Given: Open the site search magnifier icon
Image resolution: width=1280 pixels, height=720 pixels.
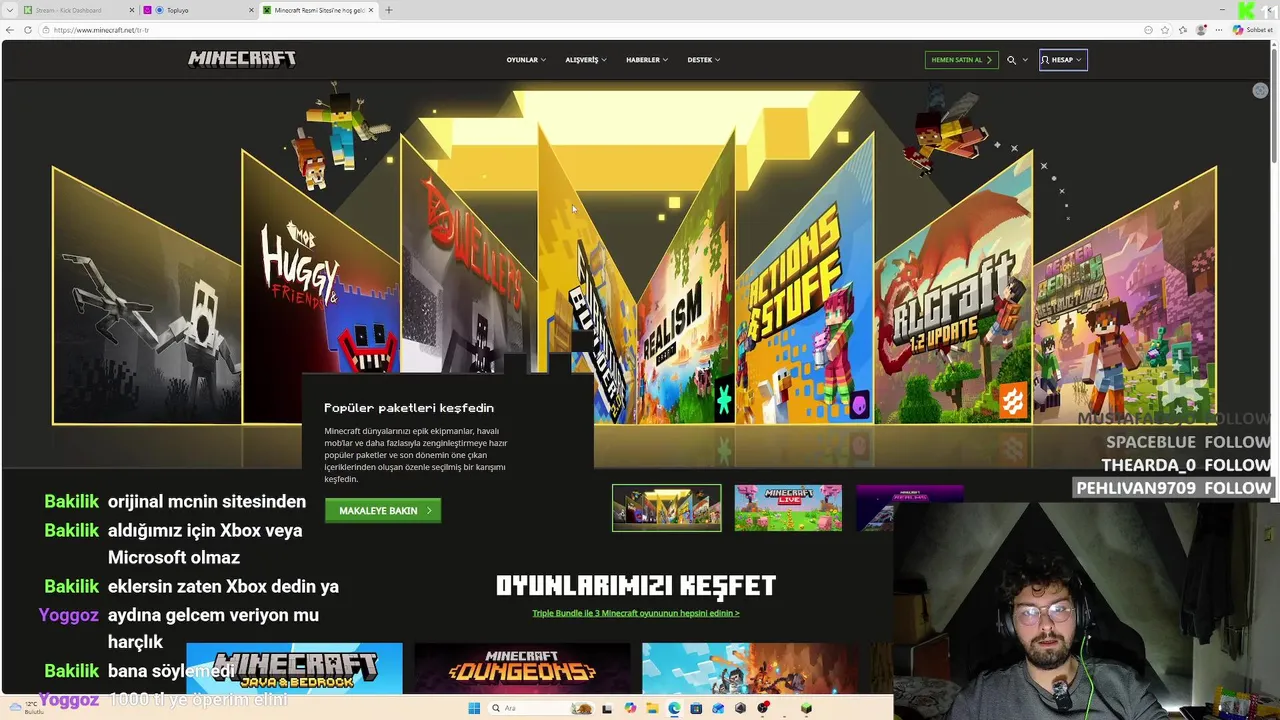Looking at the screenshot, I should (x=1011, y=60).
